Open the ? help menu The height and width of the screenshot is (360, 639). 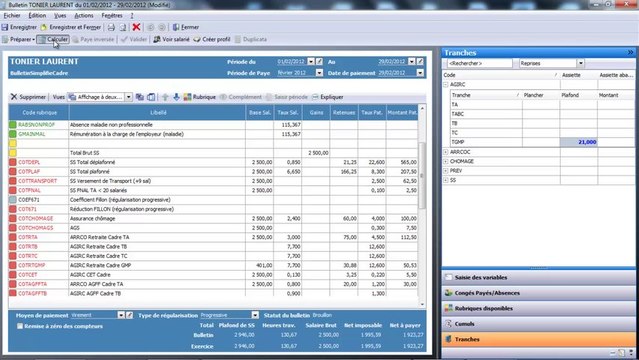click(x=132, y=15)
